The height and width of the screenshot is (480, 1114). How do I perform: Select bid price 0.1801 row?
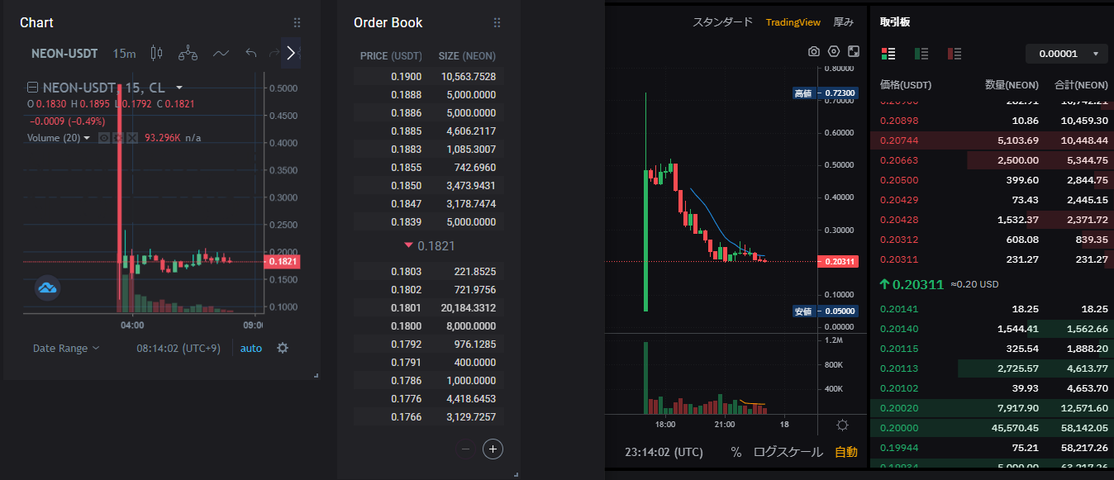click(429, 308)
